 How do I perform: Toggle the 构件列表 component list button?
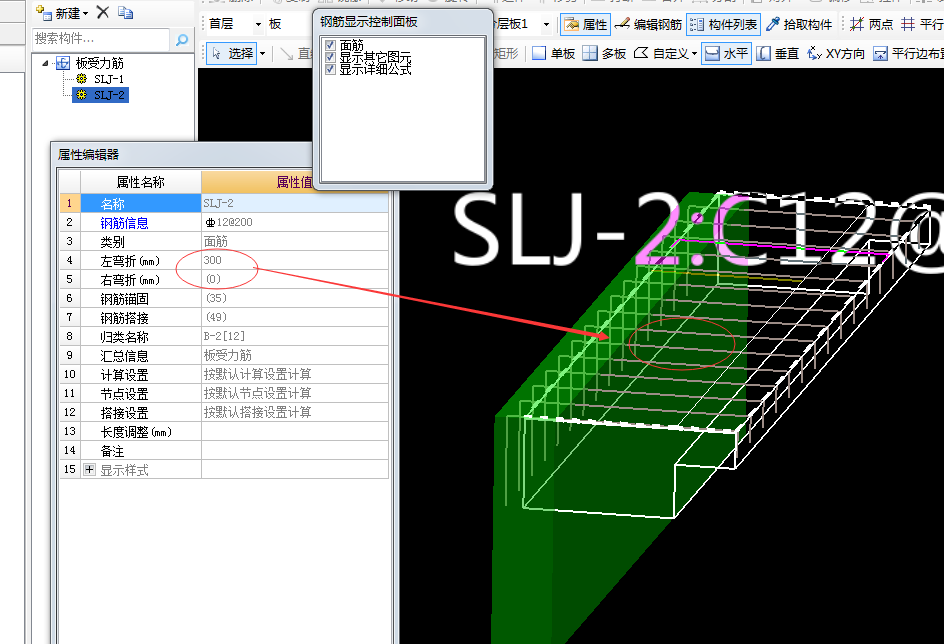724,25
